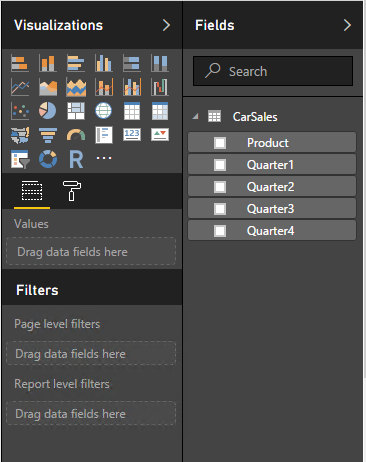
Task: Choose the line chart visualization
Action: pyautogui.click(x=20, y=87)
